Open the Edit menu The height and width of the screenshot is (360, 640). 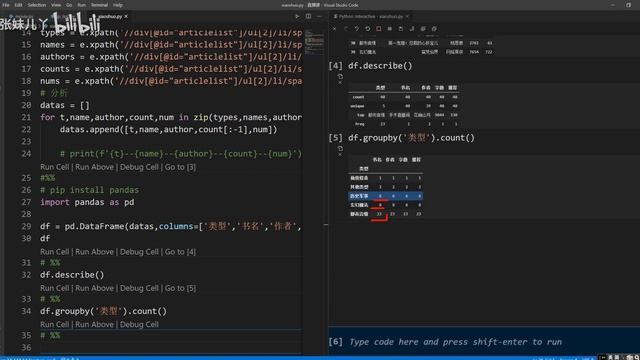(x=18, y=5)
